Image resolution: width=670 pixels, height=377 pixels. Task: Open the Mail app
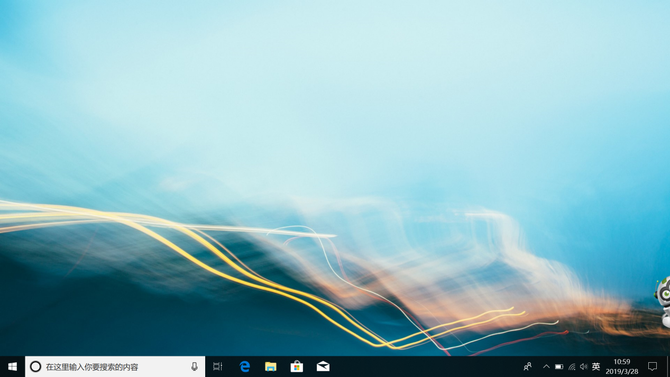click(323, 367)
